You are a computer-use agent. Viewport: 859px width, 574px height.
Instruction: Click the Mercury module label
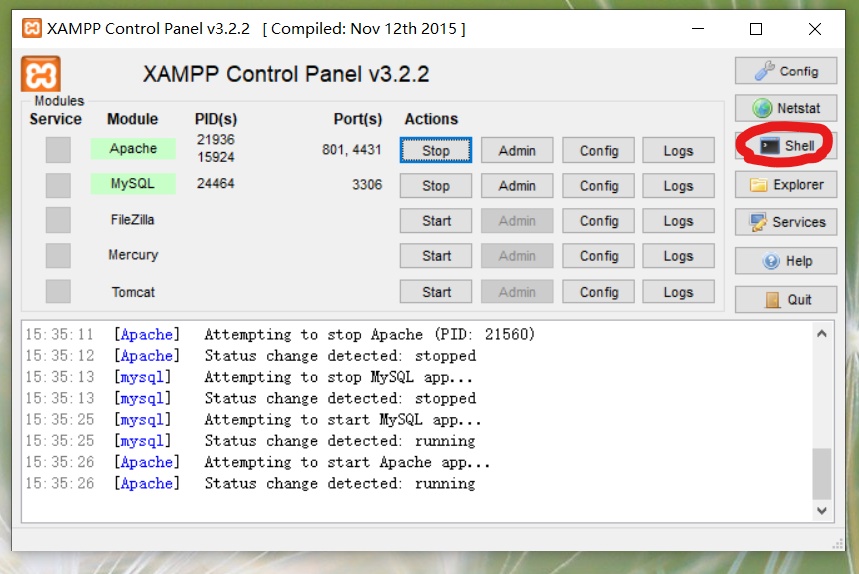pos(133,255)
